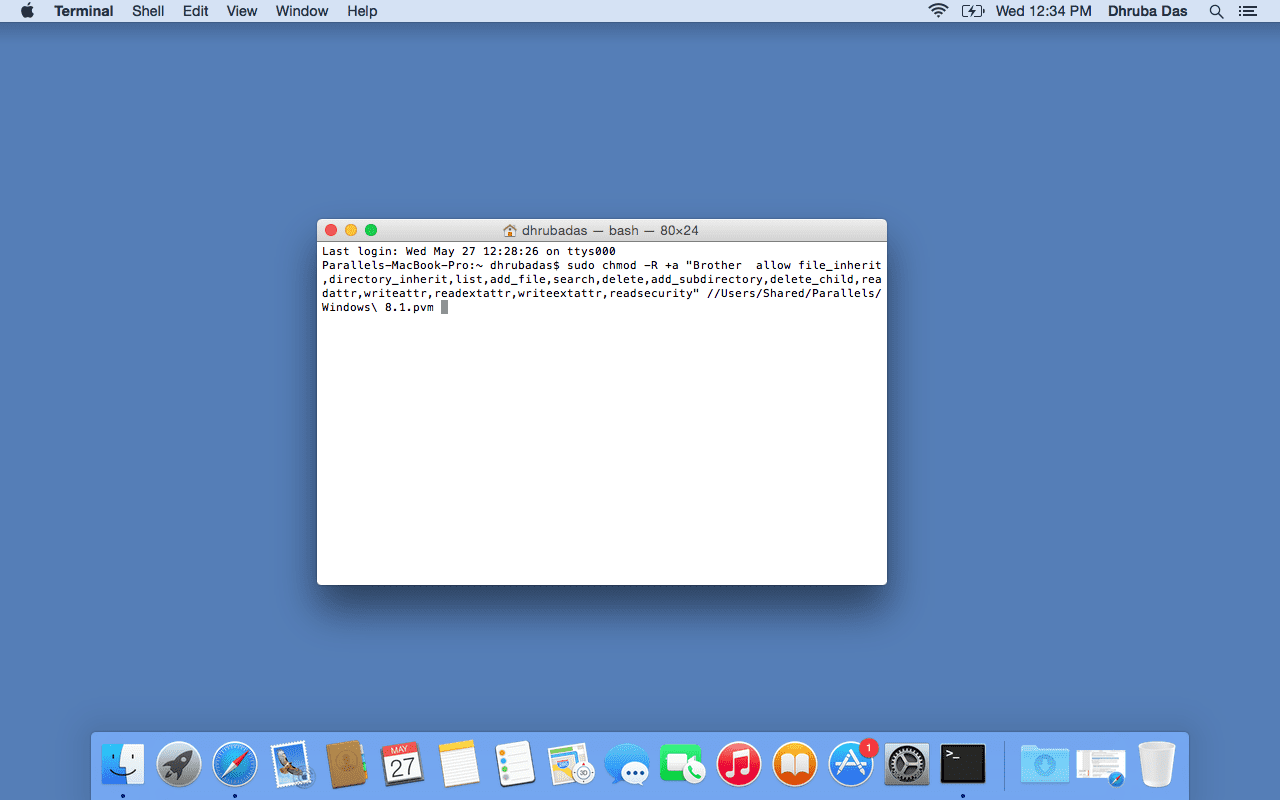
Task: Open the Window menu
Action: click(x=301, y=11)
